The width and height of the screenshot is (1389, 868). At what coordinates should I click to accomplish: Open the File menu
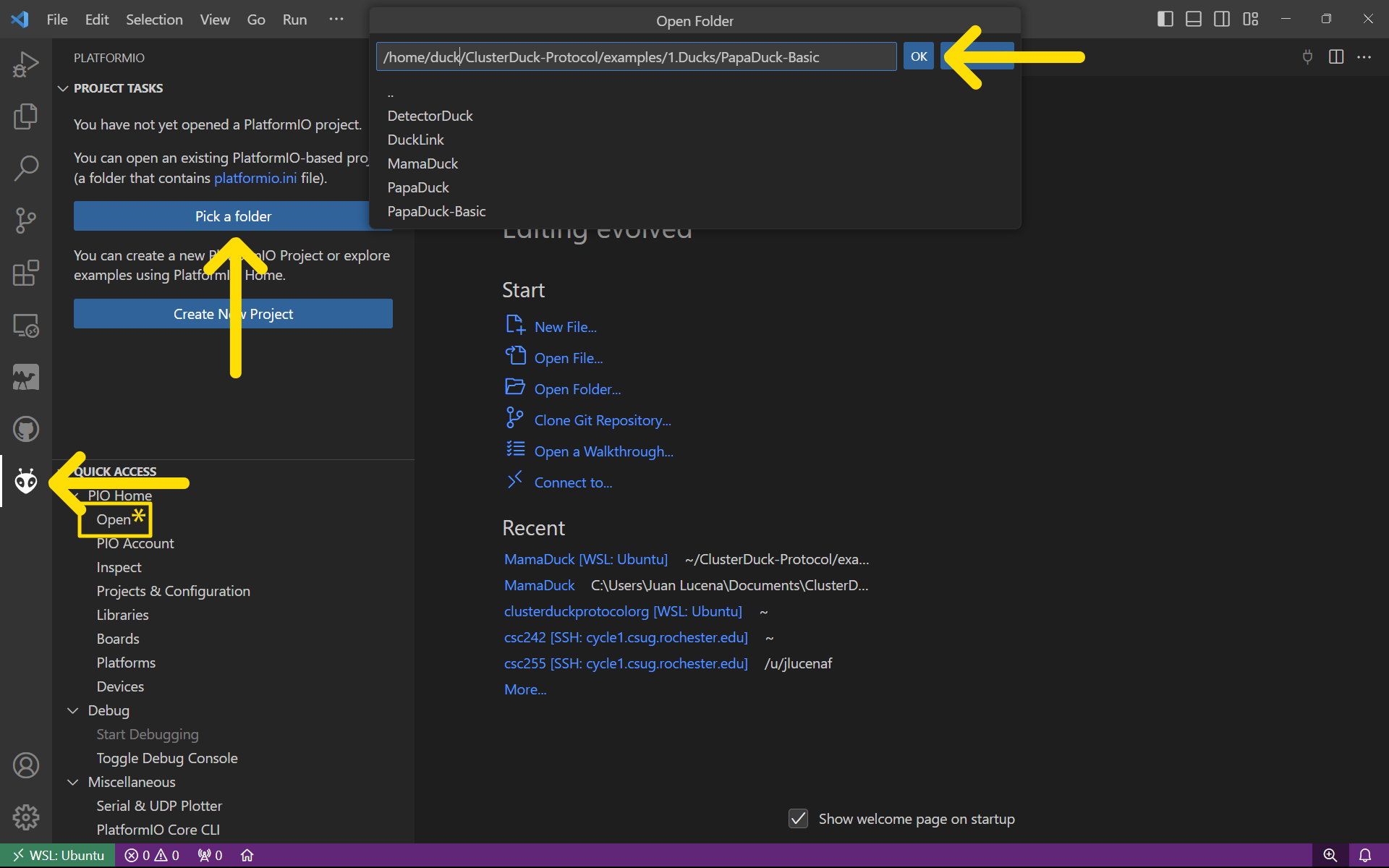pos(57,20)
